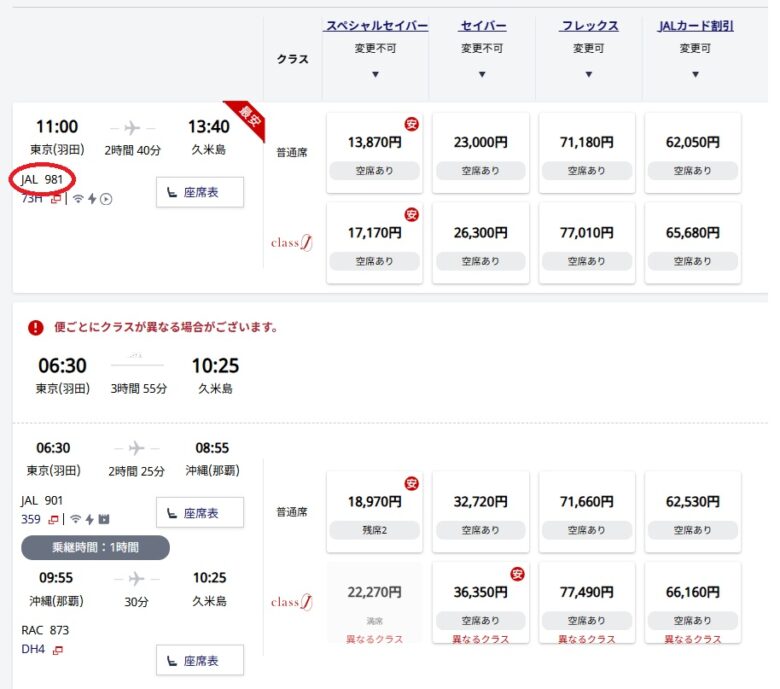Click the 安 badge on 18,970円 fare
Screen dimensions: 780x689
click(411, 483)
